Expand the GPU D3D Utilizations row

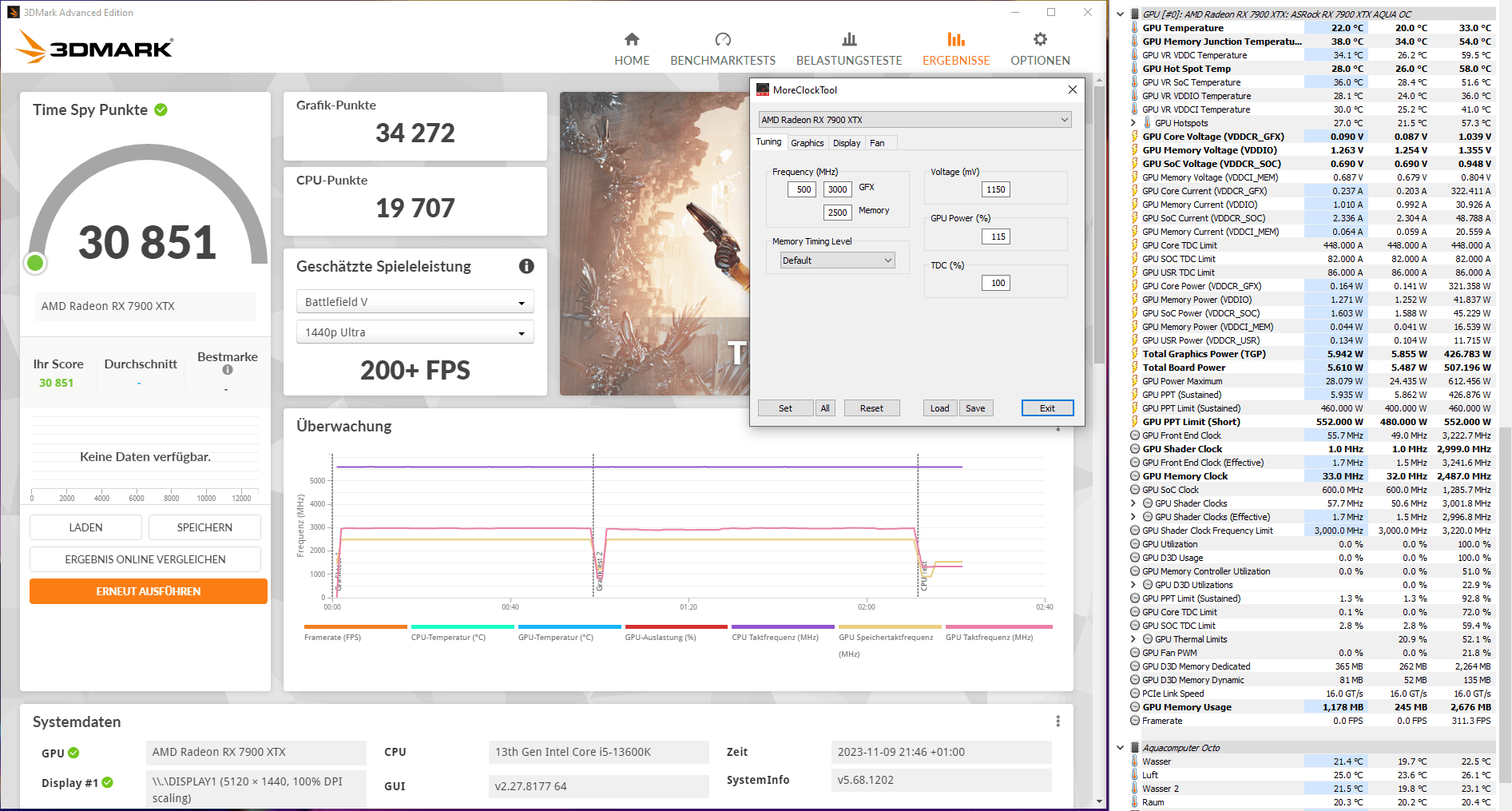tap(1133, 585)
